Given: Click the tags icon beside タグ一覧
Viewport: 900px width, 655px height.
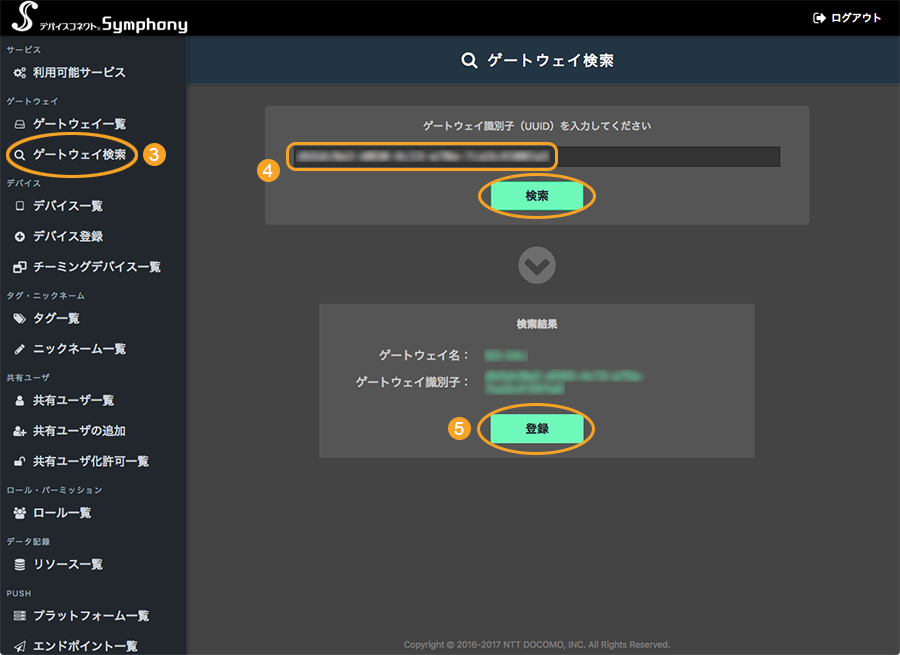Looking at the screenshot, I should pos(20,319).
